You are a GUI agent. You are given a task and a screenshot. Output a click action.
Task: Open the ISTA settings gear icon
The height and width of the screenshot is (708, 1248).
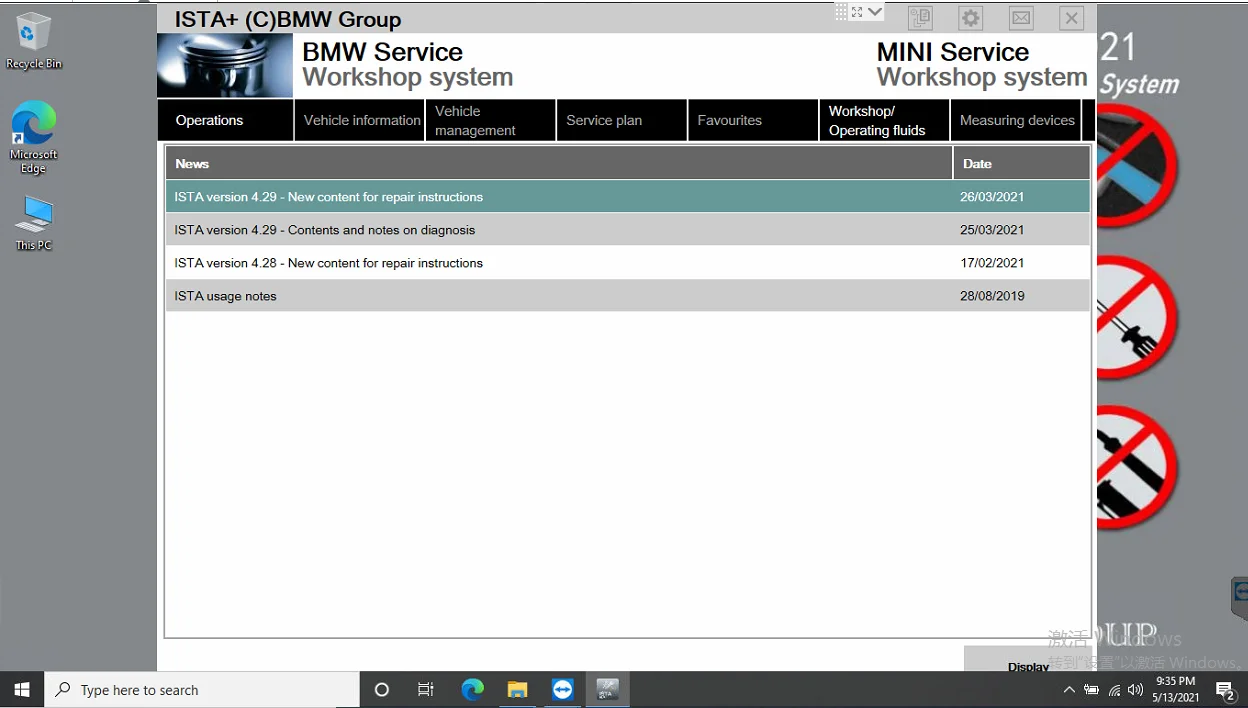pyautogui.click(x=970, y=18)
